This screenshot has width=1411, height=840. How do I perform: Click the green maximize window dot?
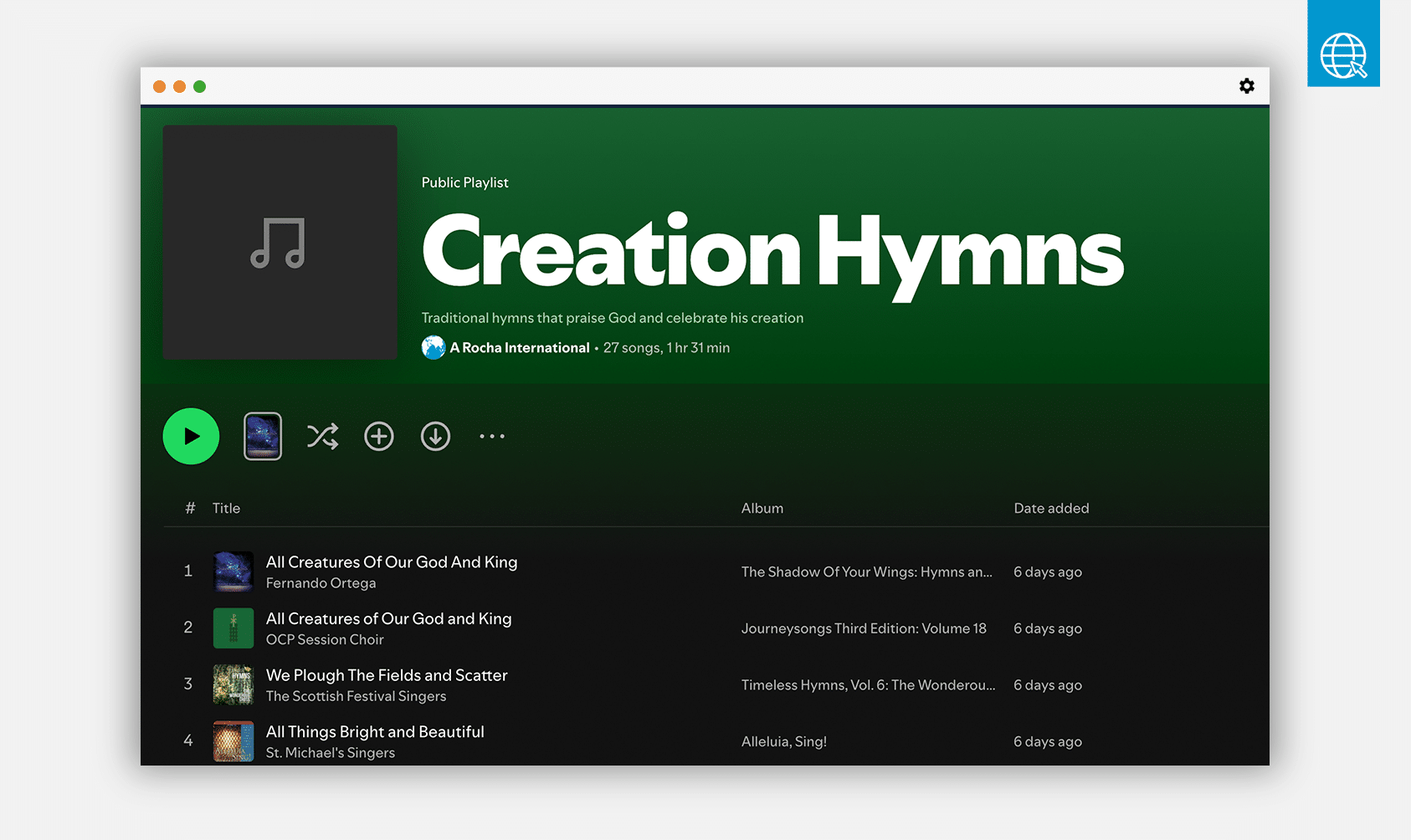coord(199,86)
